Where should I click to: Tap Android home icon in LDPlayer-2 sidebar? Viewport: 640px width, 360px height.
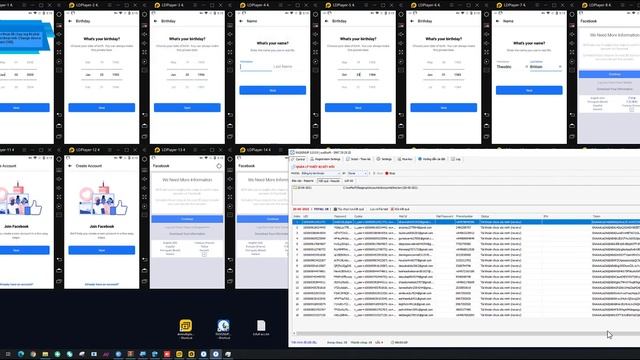pos(144,126)
